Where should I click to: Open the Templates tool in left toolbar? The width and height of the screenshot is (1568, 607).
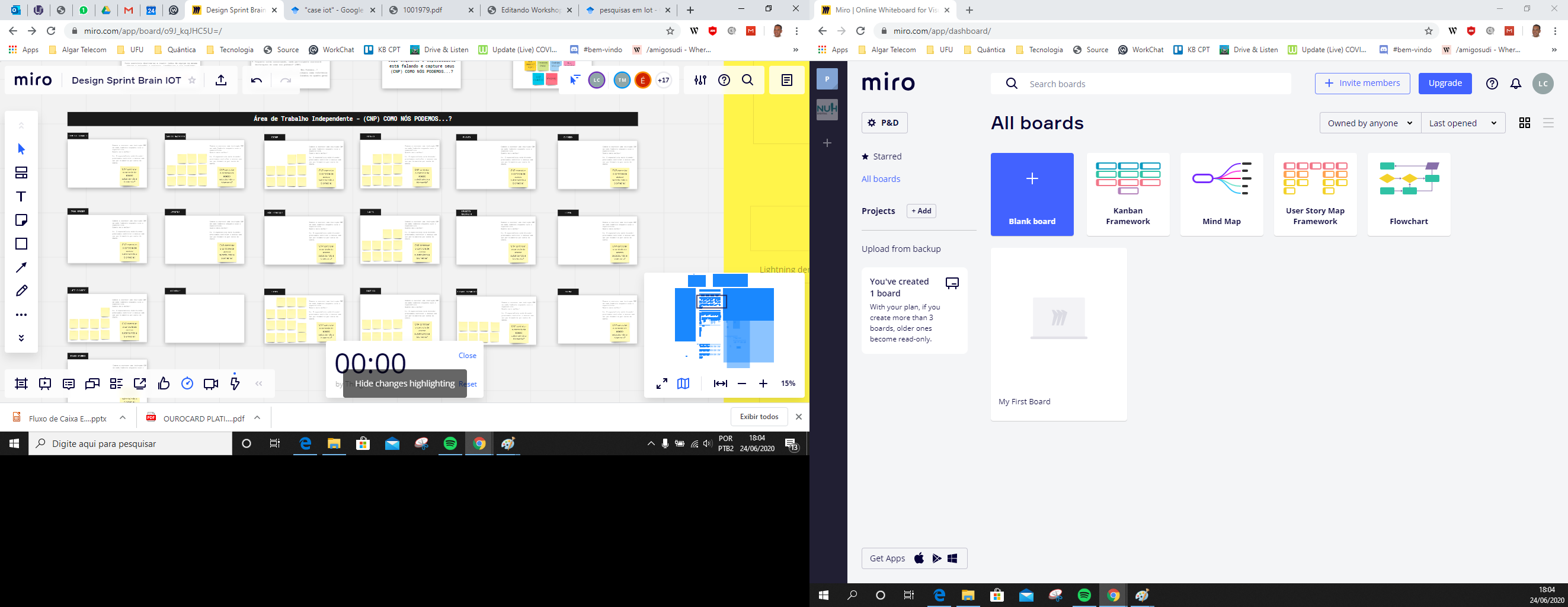click(21, 173)
